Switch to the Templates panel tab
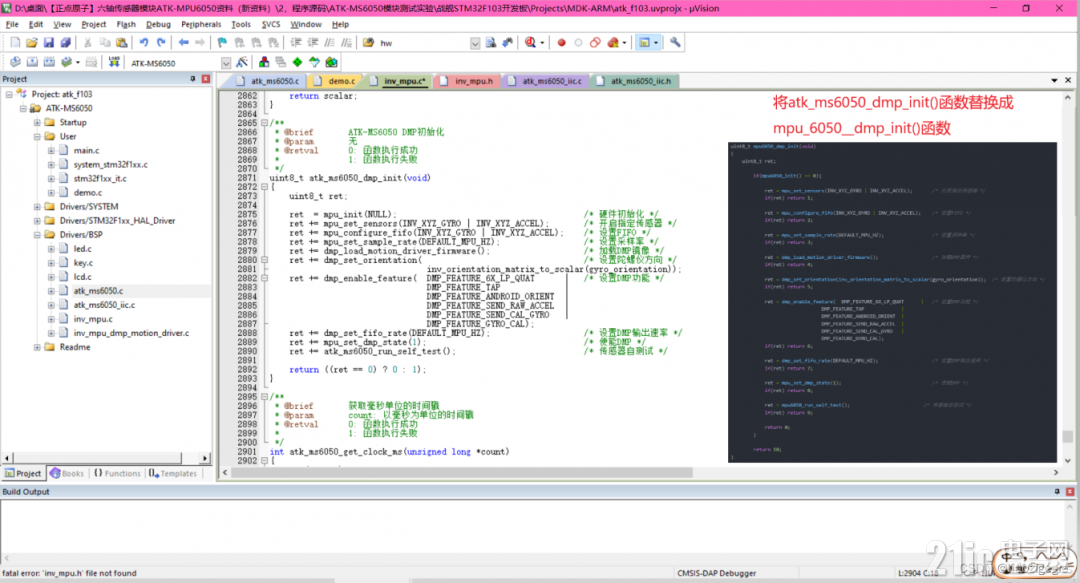Viewport: 1080px width, 583px height. 173,473
